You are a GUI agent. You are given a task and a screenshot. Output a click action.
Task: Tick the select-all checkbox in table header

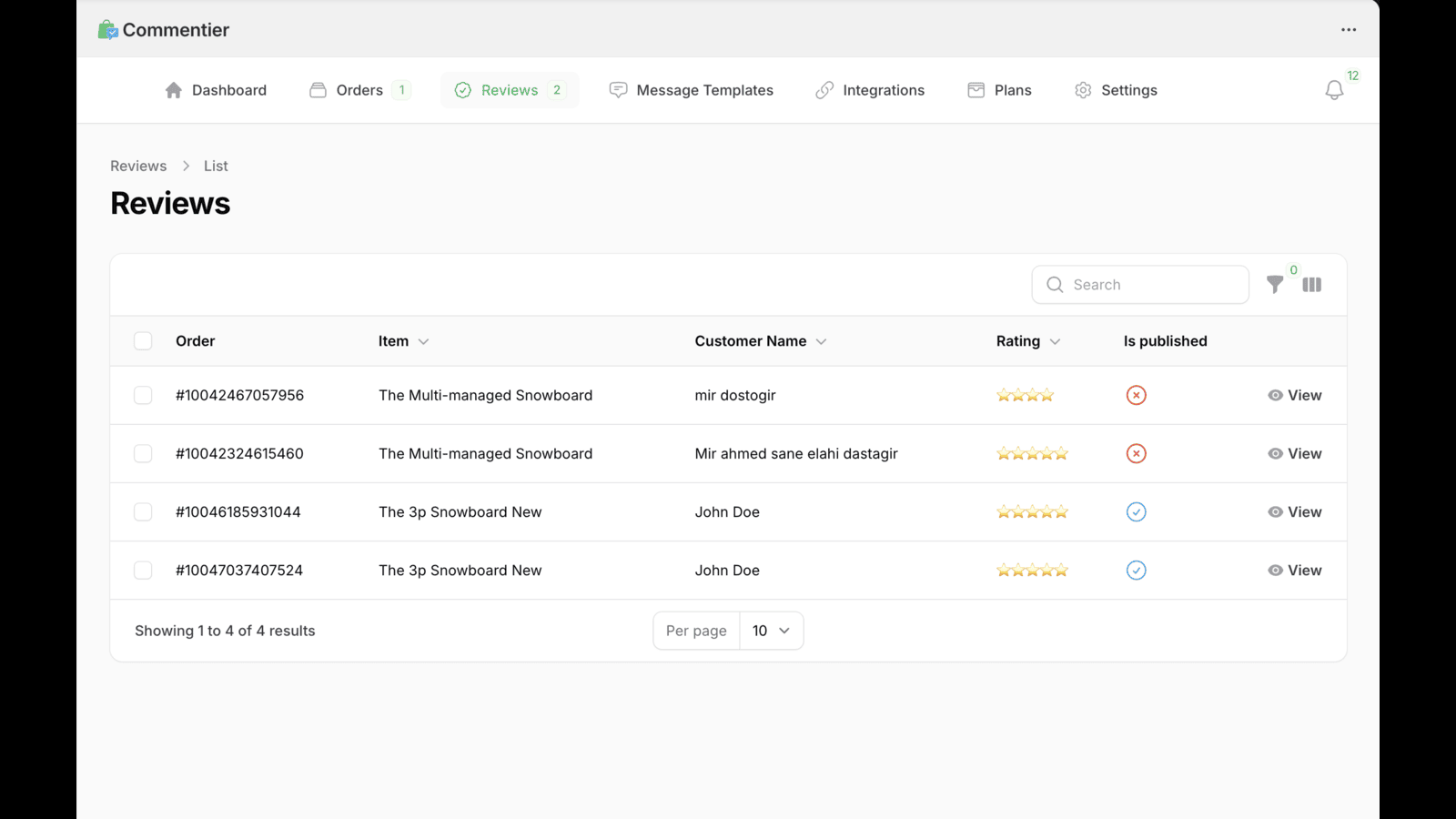tap(143, 341)
